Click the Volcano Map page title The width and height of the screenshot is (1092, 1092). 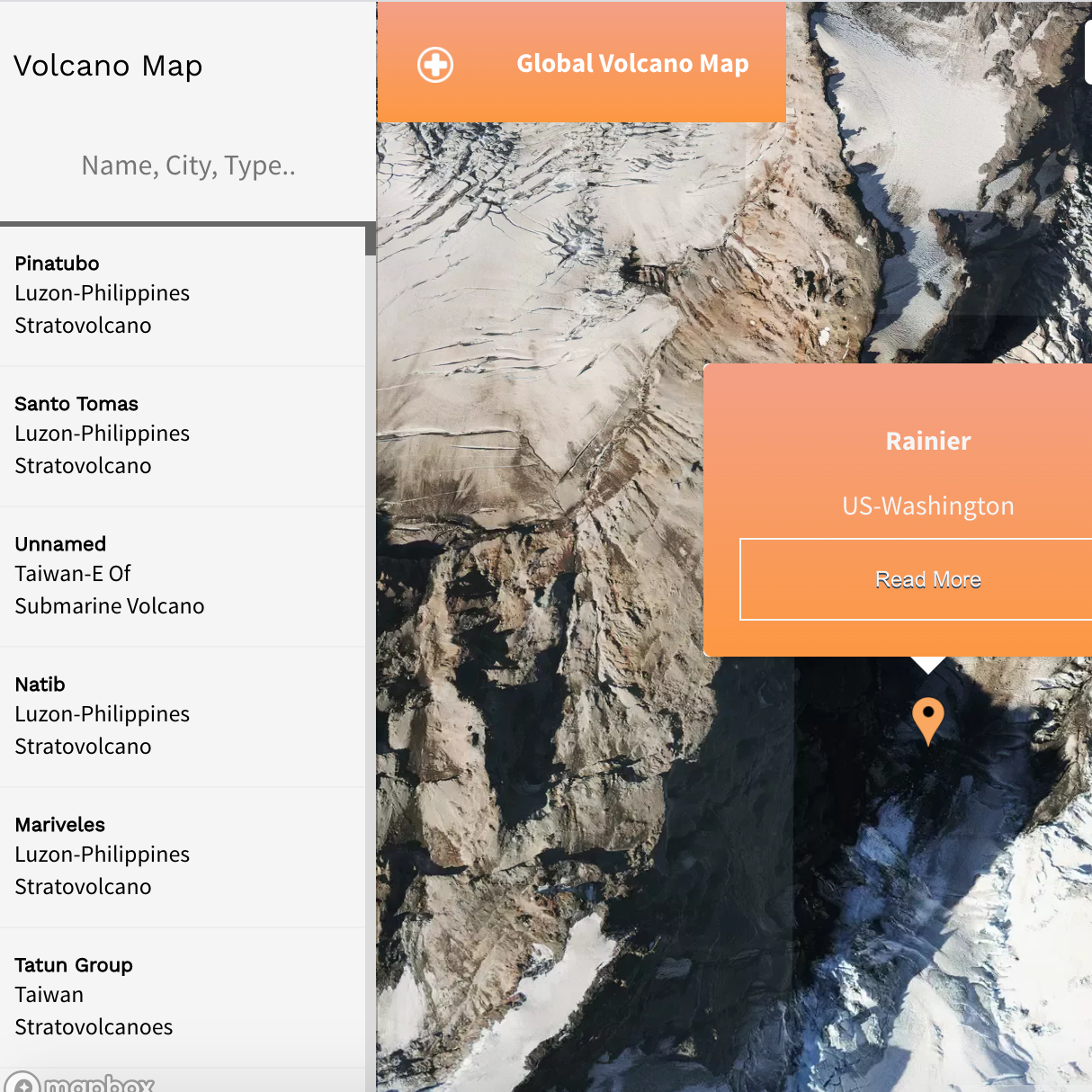(108, 66)
